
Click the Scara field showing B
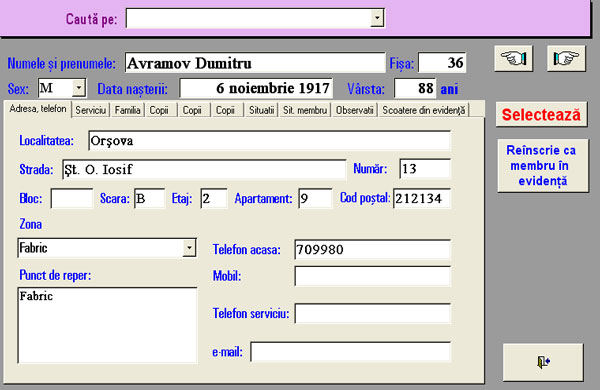pyautogui.click(x=149, y=198)
